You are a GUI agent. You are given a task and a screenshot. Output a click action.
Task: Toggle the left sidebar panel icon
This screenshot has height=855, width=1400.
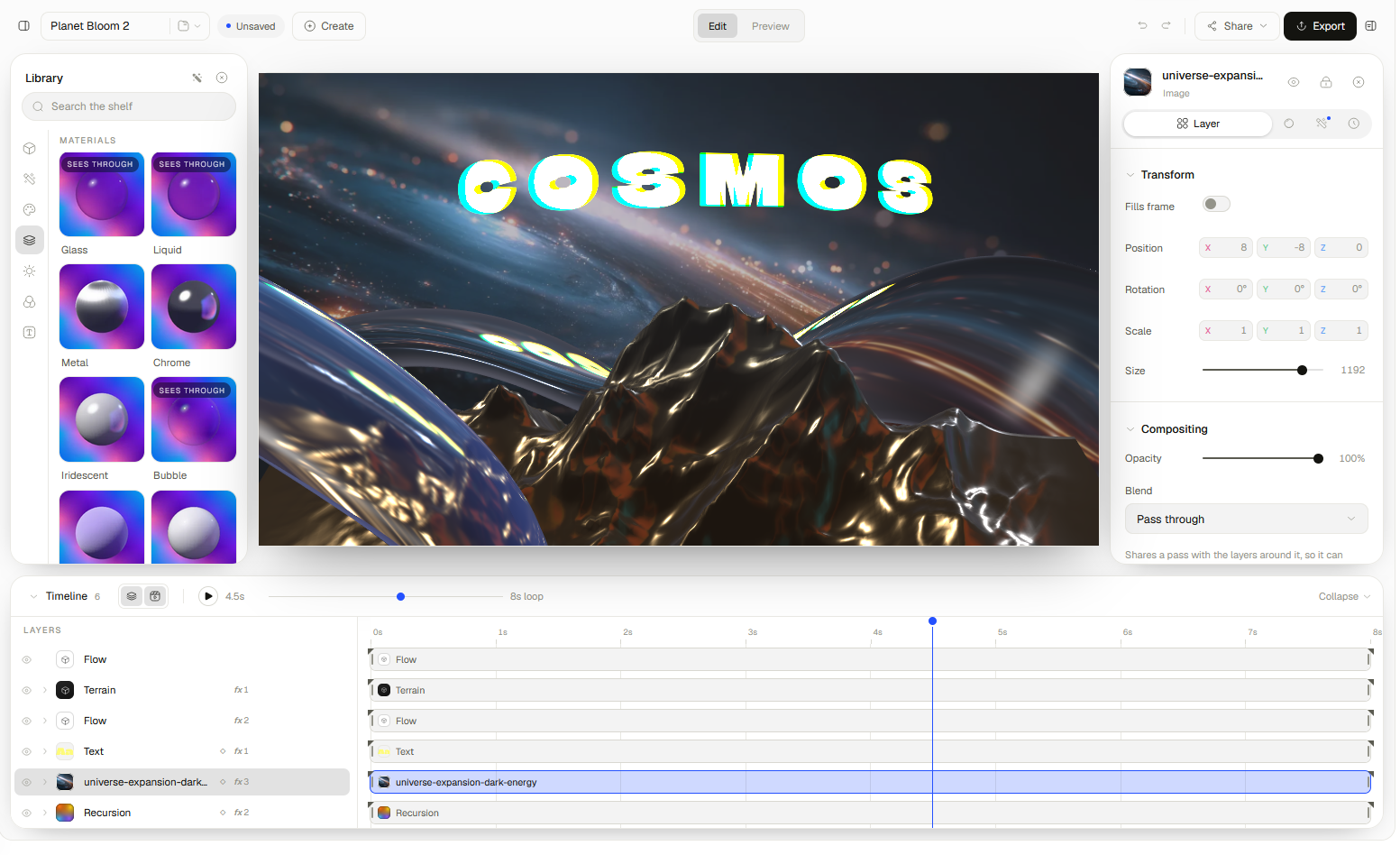[24, 26]
